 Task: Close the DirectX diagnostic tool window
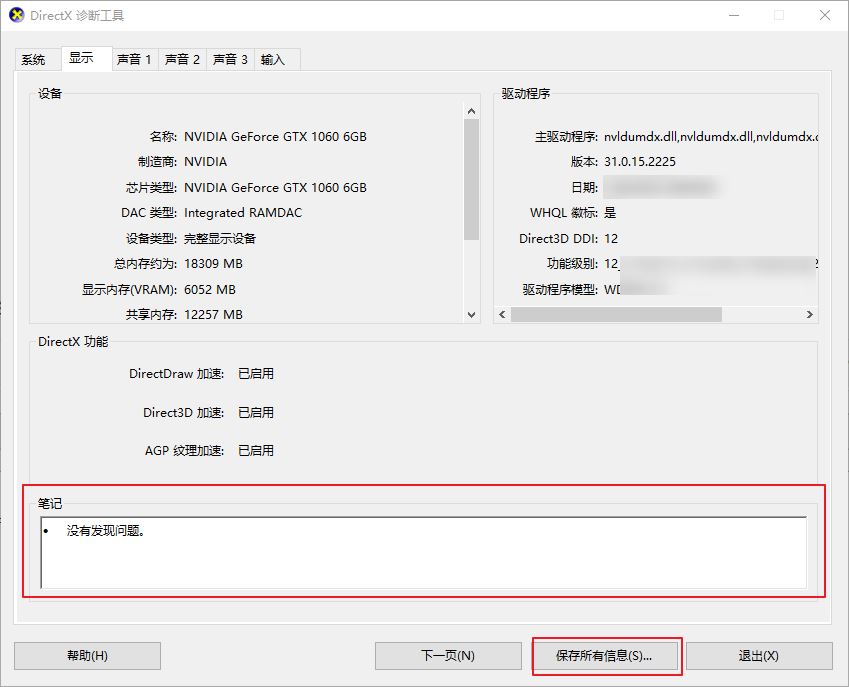[825, 15]
